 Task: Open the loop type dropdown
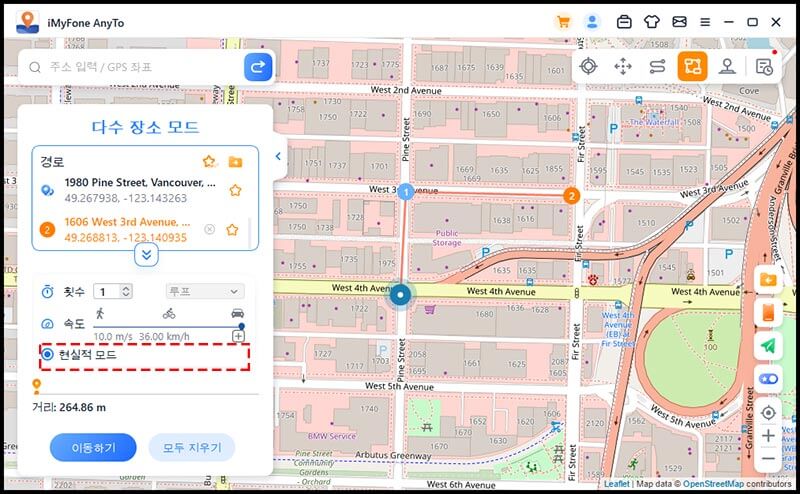(205, 291)
